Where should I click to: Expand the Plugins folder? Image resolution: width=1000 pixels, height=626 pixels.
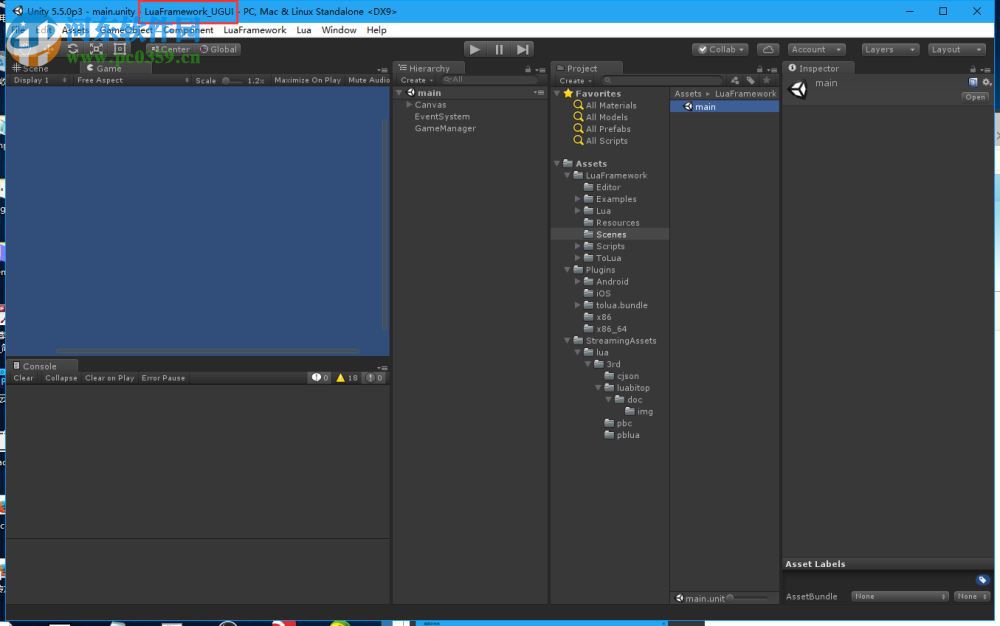click(x=567, y=269)
